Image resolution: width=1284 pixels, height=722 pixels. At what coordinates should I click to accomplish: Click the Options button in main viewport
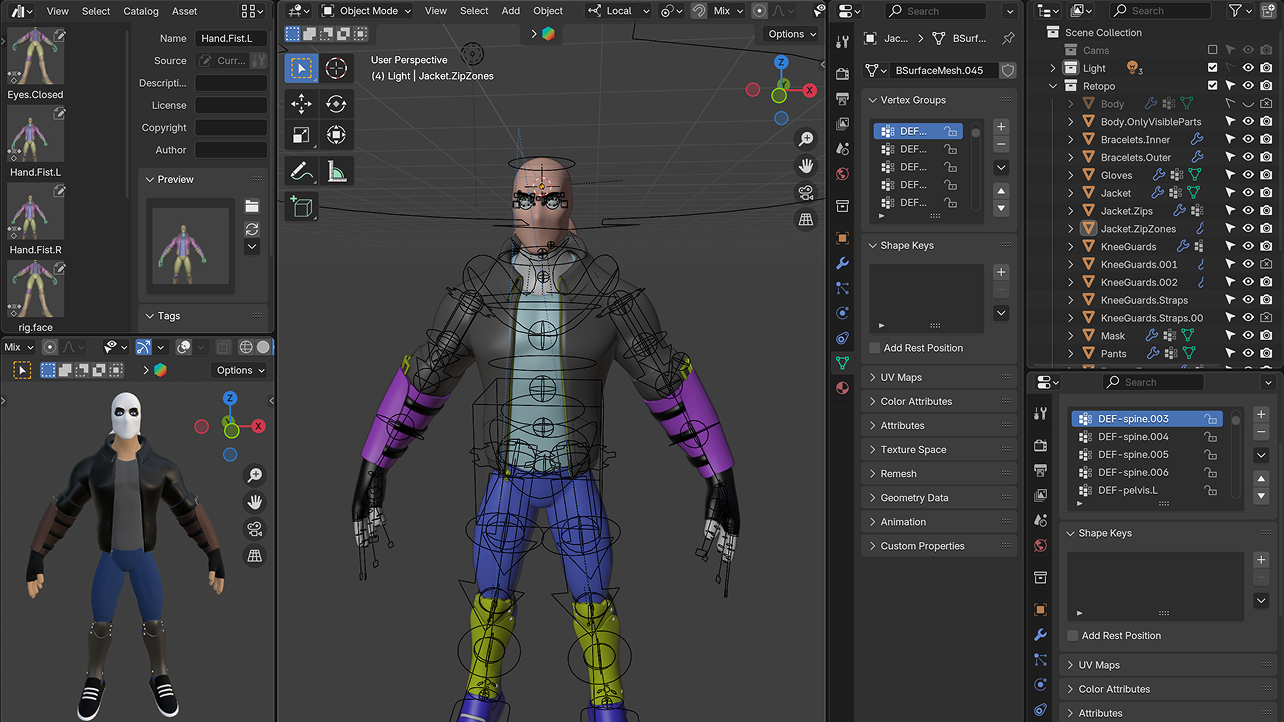point(792,34)
